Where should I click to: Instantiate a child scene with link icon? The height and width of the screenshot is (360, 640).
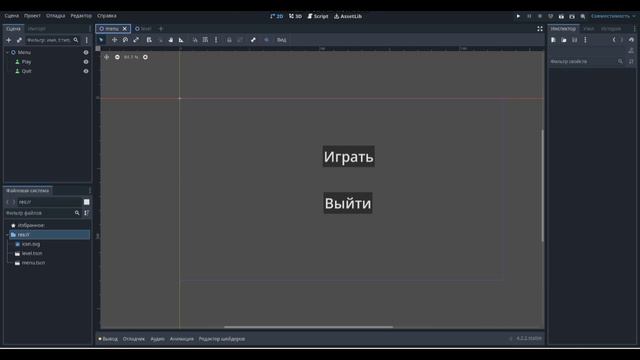point(19,40)
